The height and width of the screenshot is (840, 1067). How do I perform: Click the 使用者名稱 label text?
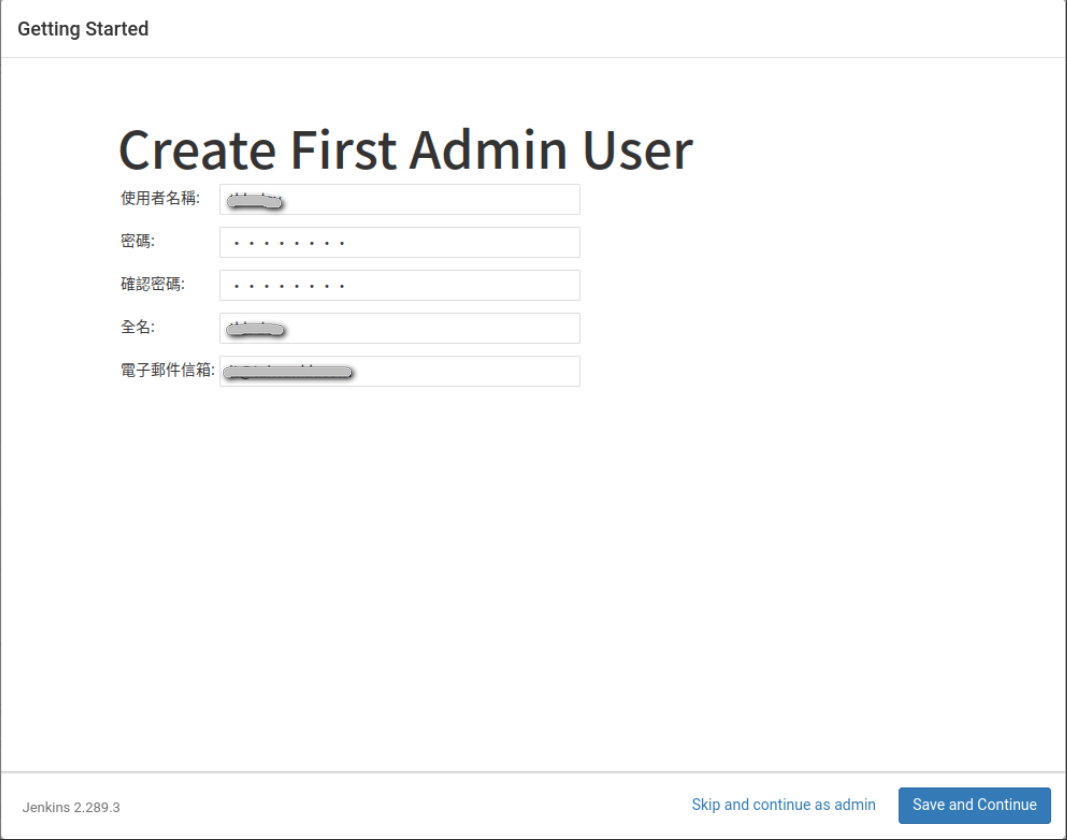[160, 199]
